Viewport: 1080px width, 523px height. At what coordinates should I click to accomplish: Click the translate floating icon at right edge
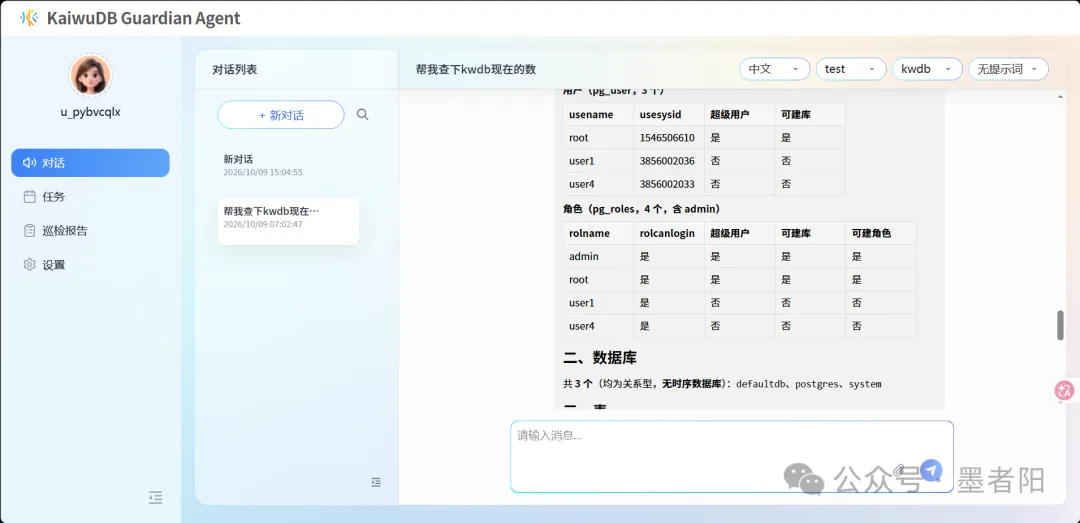(1065, 391)
